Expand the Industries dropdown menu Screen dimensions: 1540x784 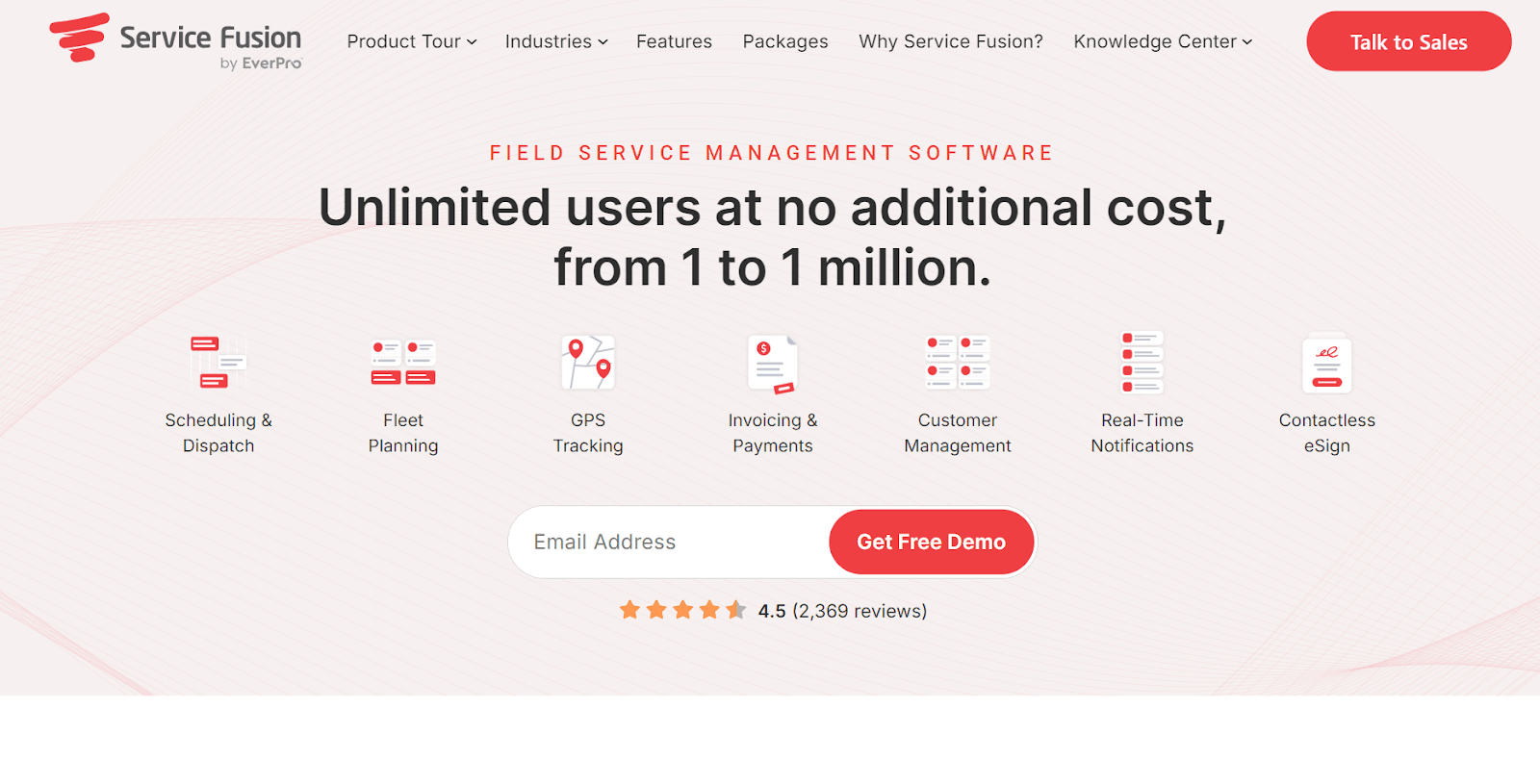coord(555,41)
